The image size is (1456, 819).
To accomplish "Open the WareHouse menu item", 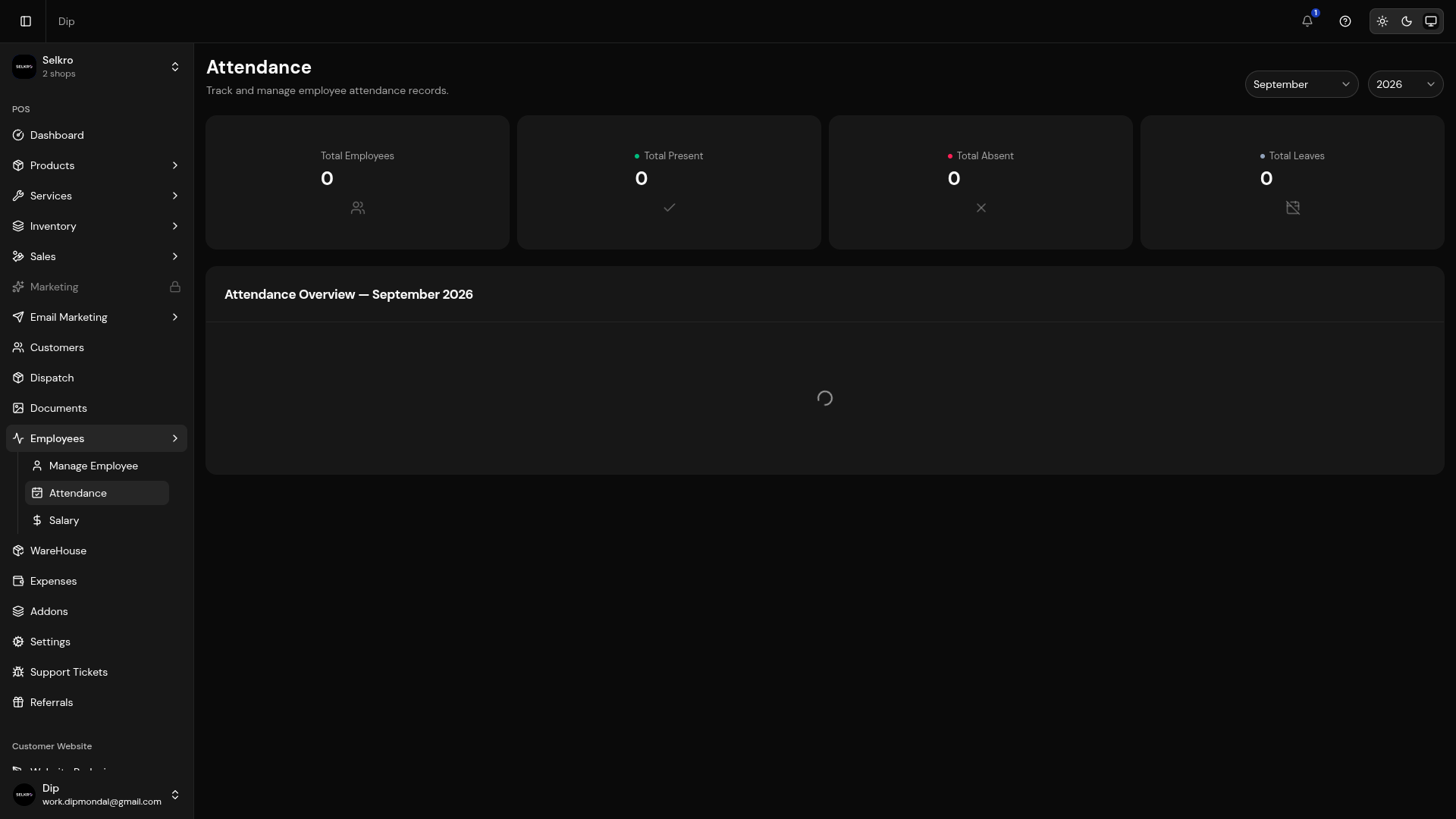I will pyautogui.click(x=96, y=551).
